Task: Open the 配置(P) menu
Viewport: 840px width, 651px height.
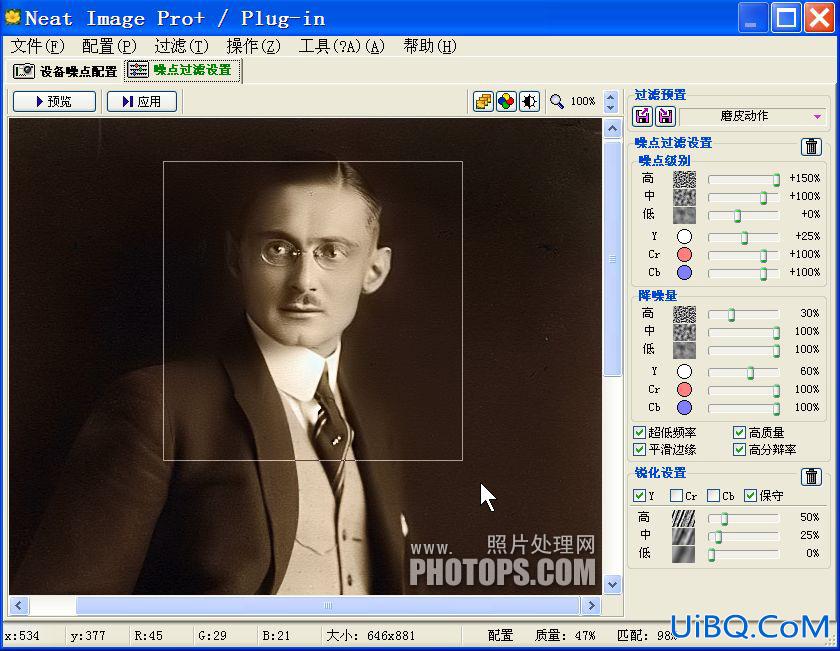Action: click(109, 47)
